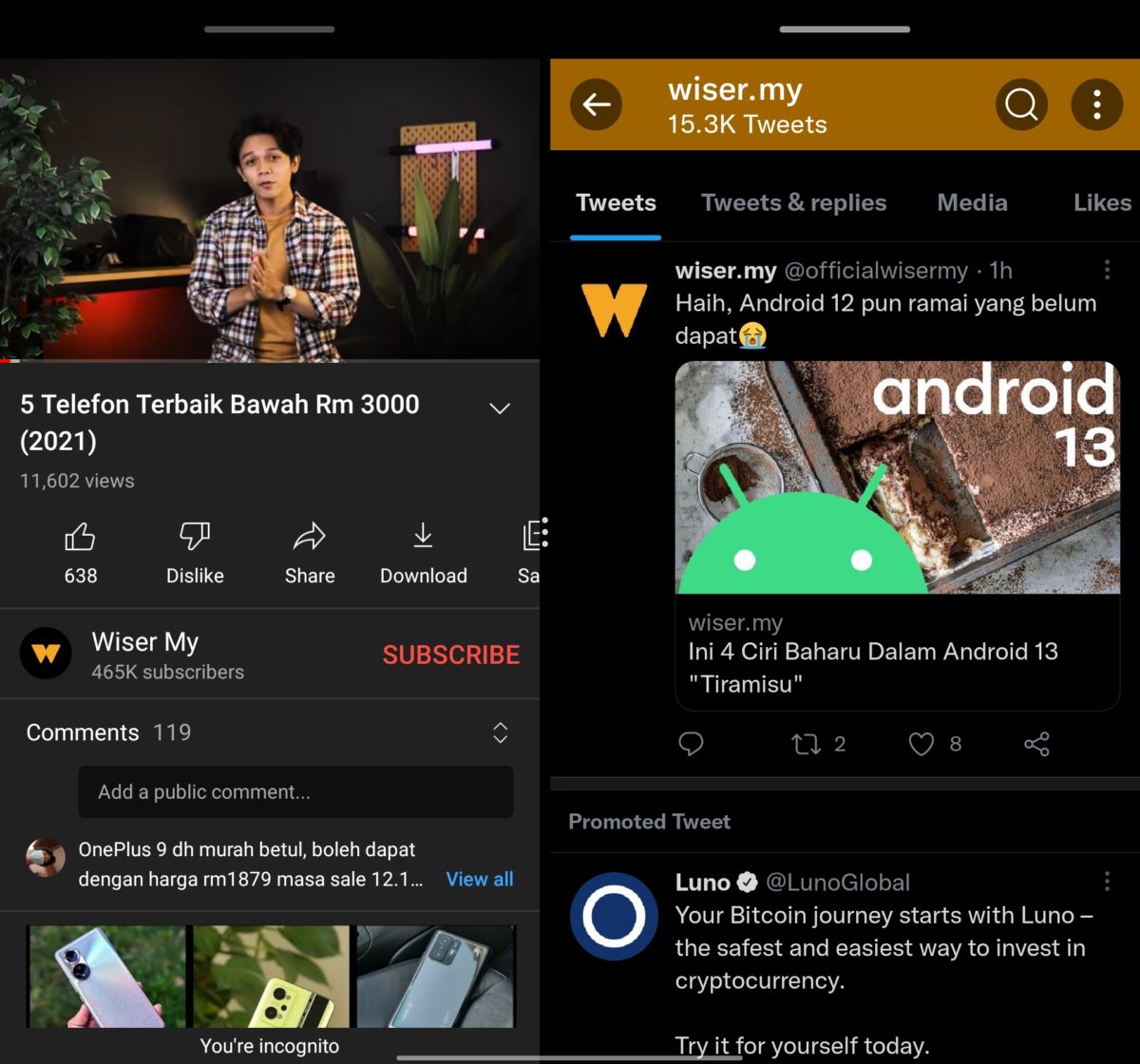Reply to the Android 13 tweet
The width and height of the screenshot is (1140, 1064).
[x=691, y=744]
